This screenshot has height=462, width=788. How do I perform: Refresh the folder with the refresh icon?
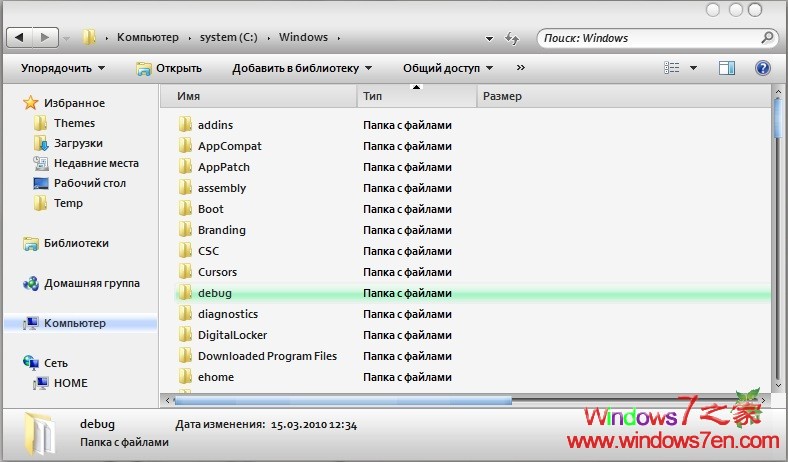(x=512, y=38)
